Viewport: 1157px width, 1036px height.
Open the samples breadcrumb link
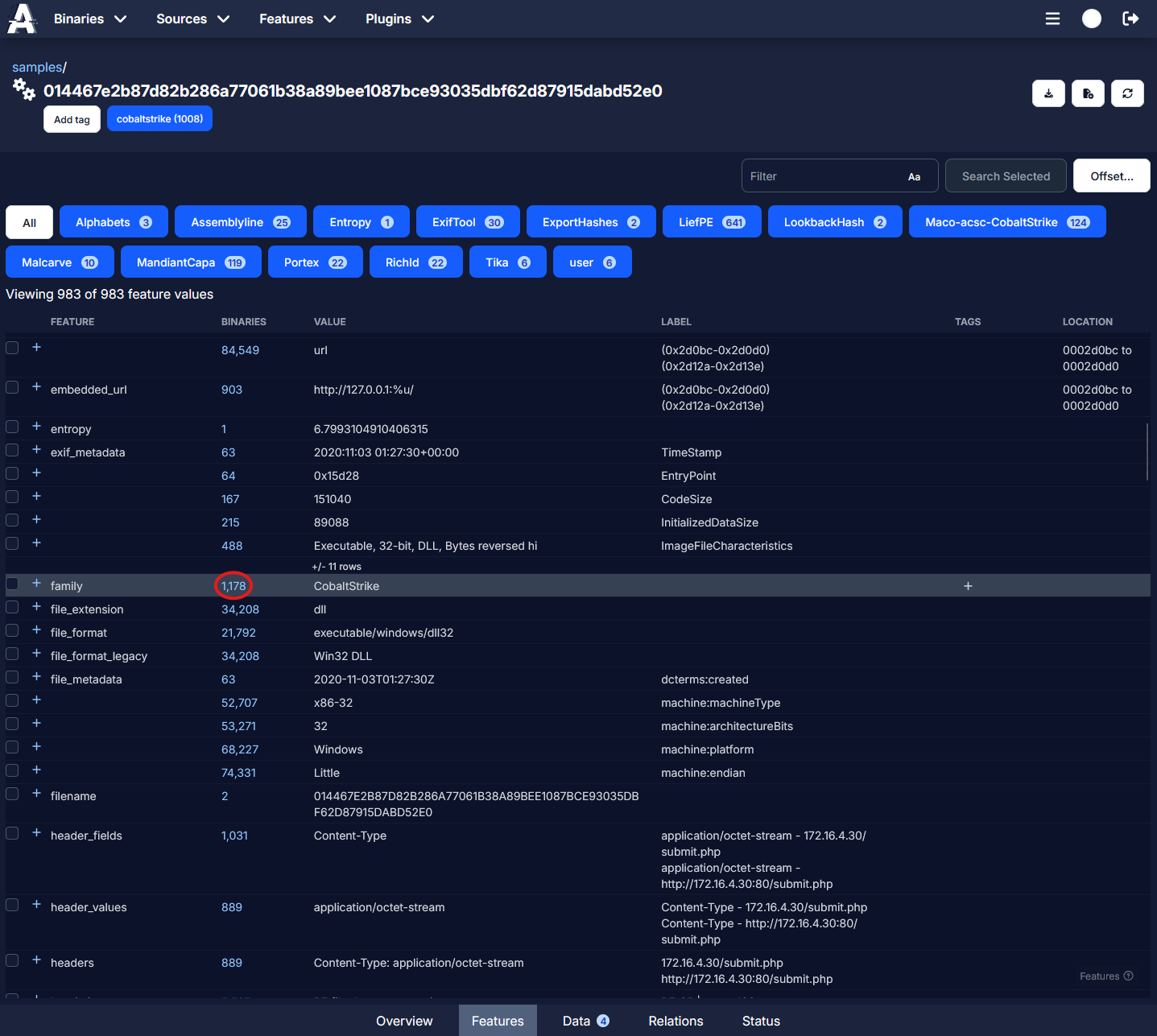coord(36,67)
